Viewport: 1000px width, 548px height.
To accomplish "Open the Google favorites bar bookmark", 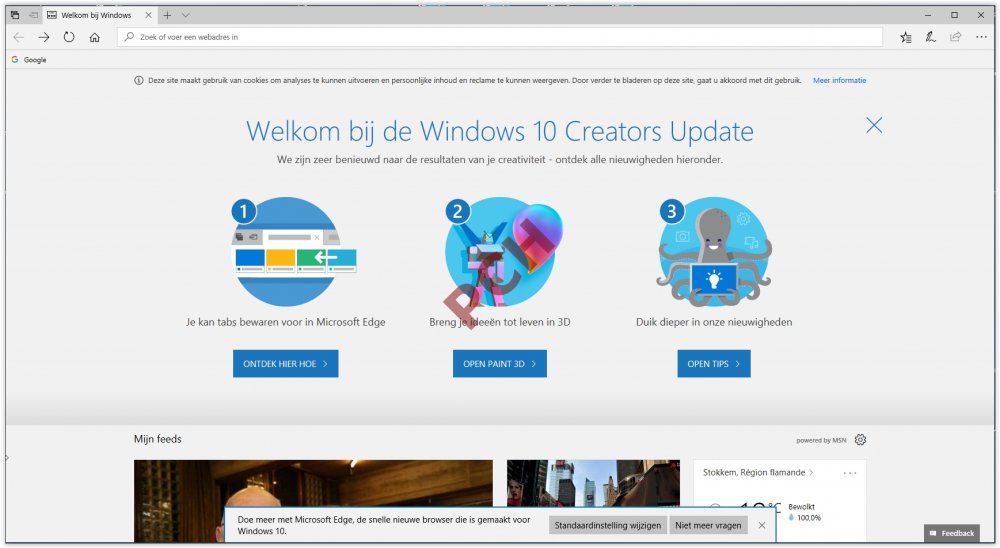I will [x=29, y=59].
